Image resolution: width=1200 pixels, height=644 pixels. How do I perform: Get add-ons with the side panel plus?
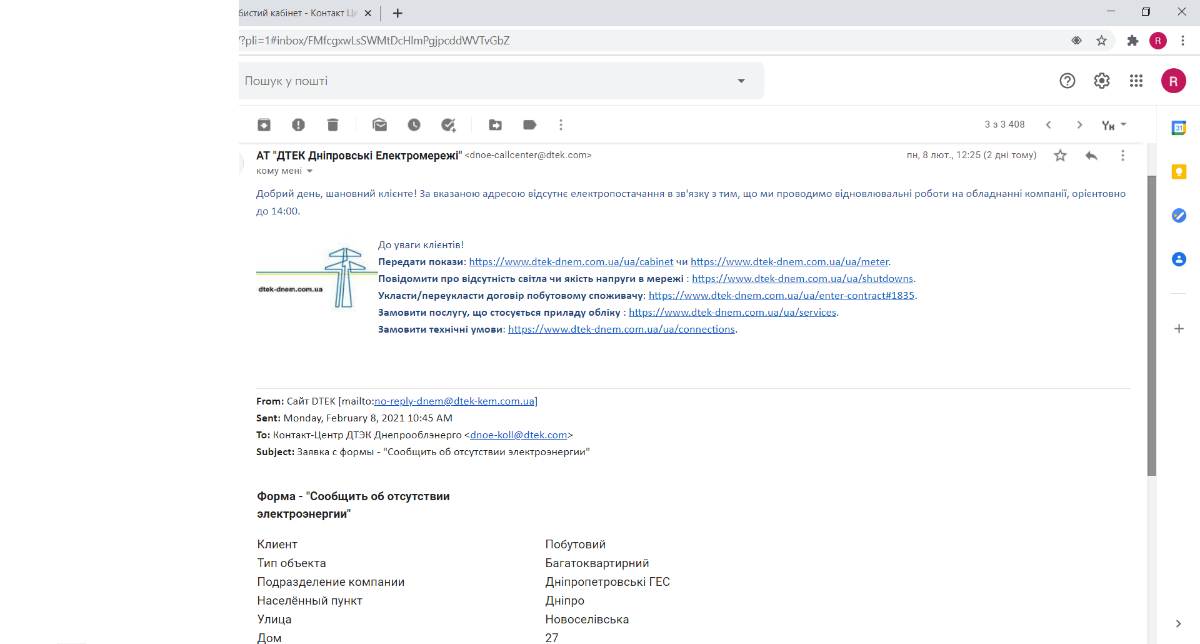1179,328
